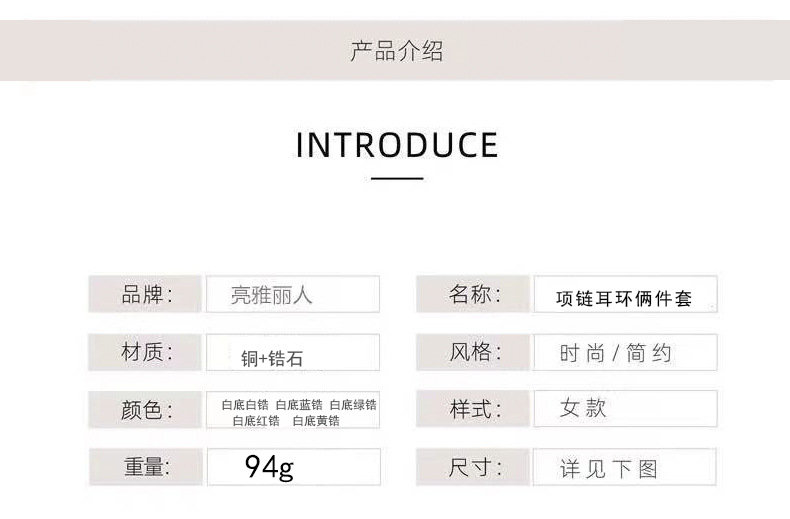Select the 材质 label cell
The width and height of the screenshot is (790, 519).
click(146, 352)
